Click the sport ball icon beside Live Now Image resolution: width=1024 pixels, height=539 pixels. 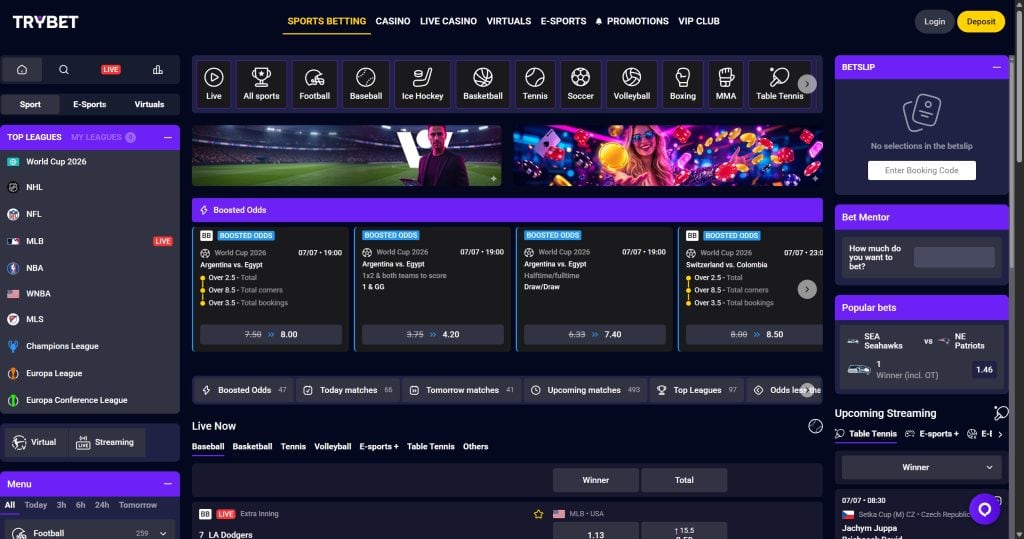(815, 427)
